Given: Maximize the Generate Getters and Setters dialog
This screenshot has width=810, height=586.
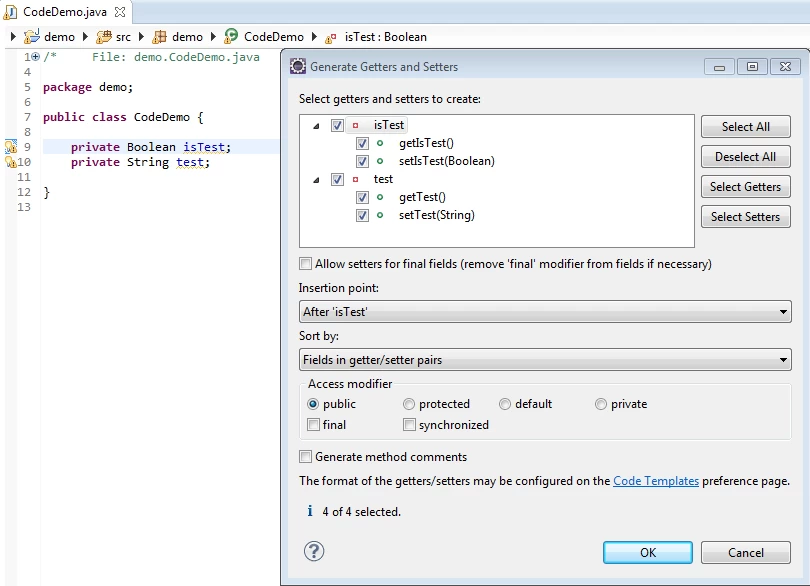Looking at the screenshot, I should pyautogui.click(x=752, y=67).
